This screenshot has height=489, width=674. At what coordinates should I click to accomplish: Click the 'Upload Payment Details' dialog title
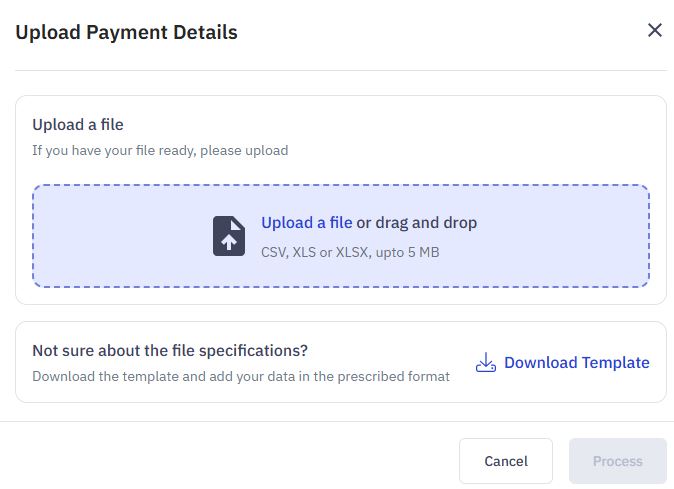(x=126, y=32)
